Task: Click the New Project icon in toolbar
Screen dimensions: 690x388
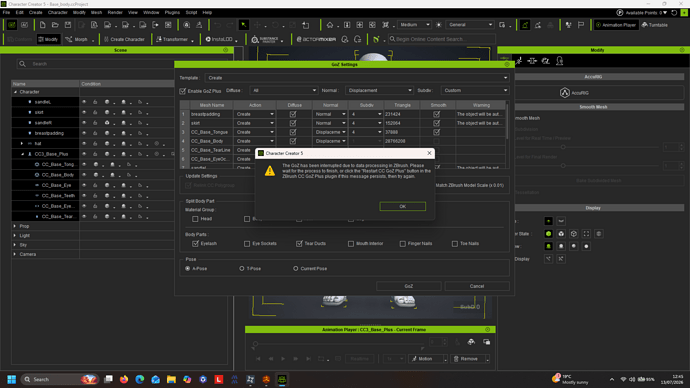Action: (x=42, y=25)
